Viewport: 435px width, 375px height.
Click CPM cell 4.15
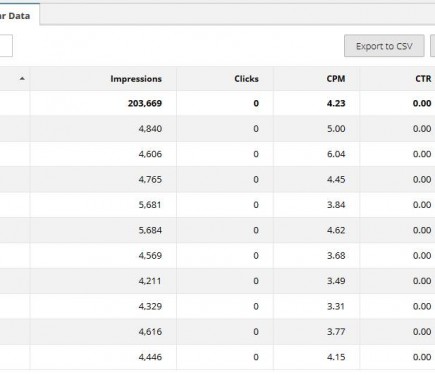(336, 357)
